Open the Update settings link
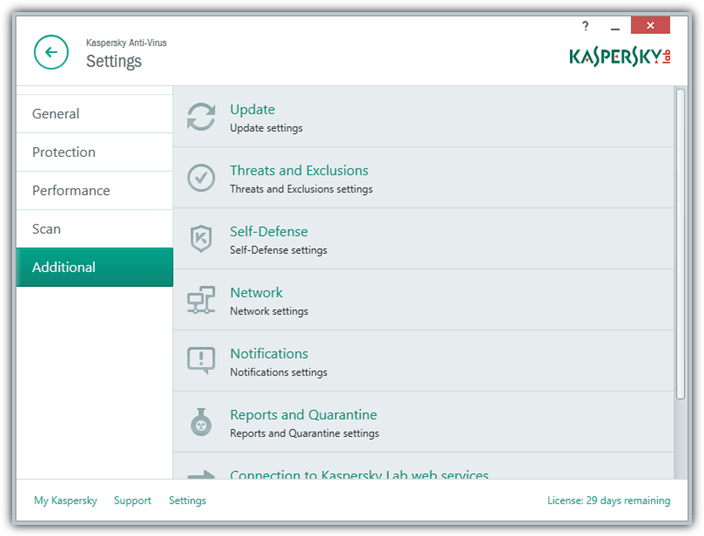 252,110
